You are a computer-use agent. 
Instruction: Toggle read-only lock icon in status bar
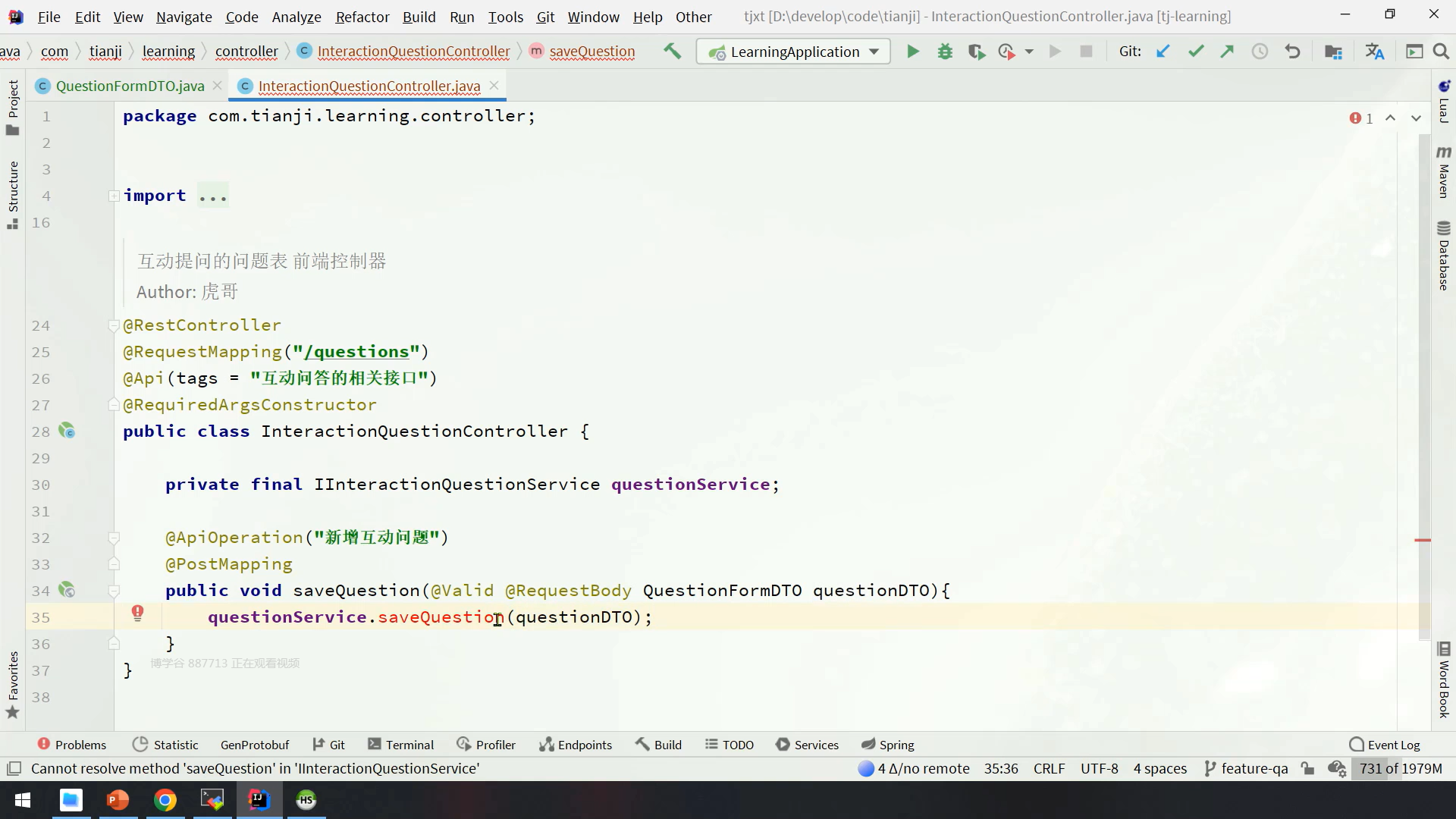(x=1307, y=768)
